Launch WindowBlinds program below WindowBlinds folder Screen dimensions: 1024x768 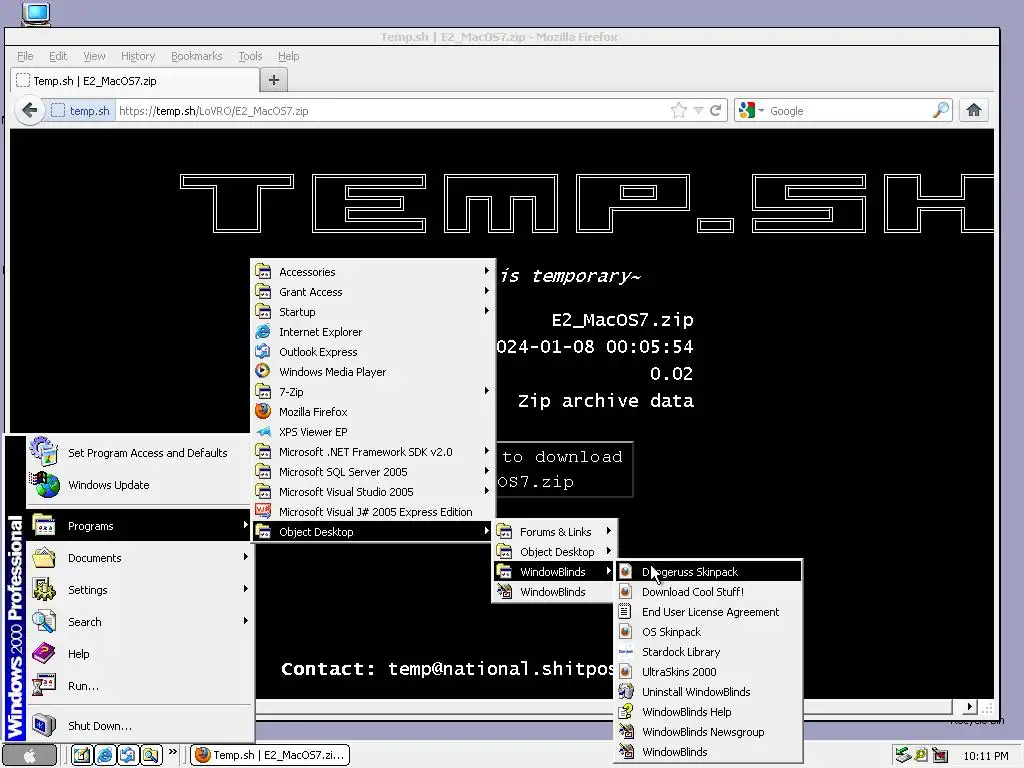coord(553,592)
